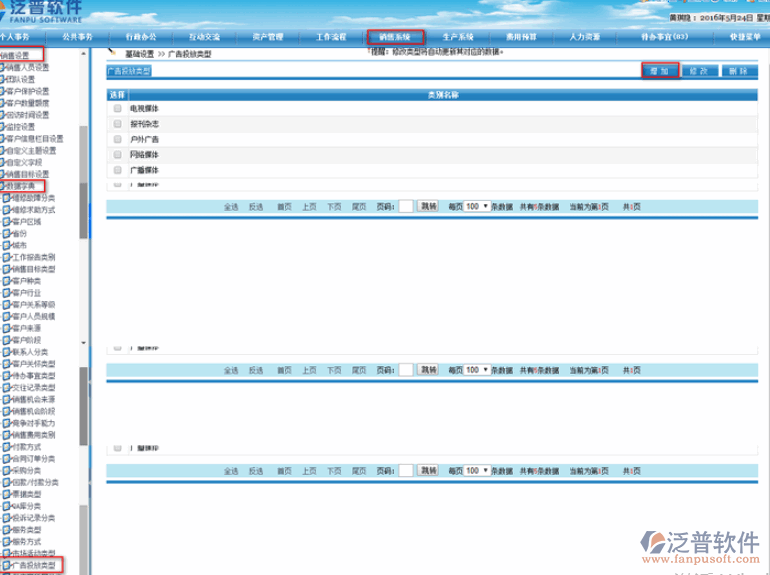
Task: Click the 页码 page number input field
Action: click(405, 206)
